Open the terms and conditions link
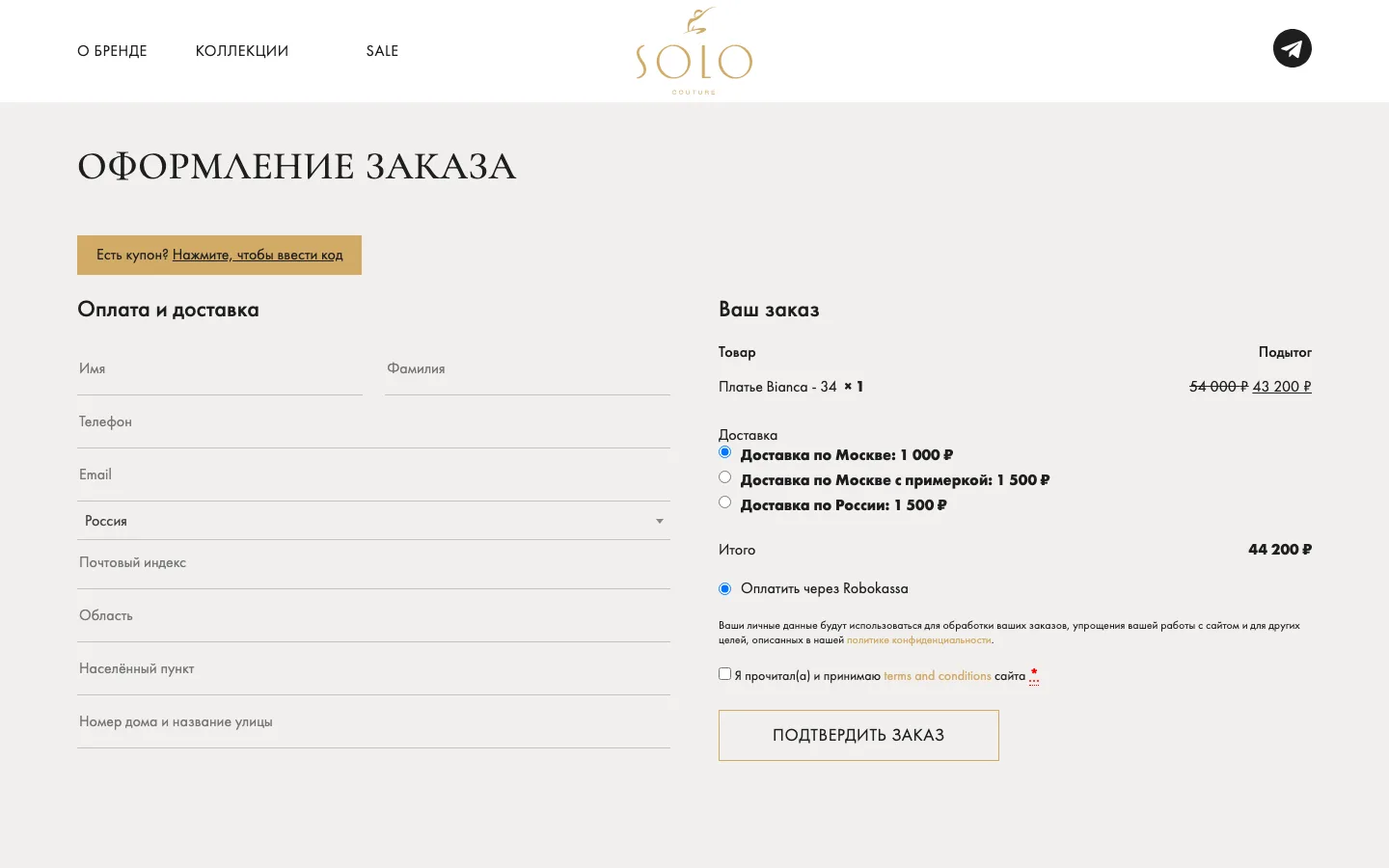This screenshot has height=868, width=1389. tap(937, 676)
